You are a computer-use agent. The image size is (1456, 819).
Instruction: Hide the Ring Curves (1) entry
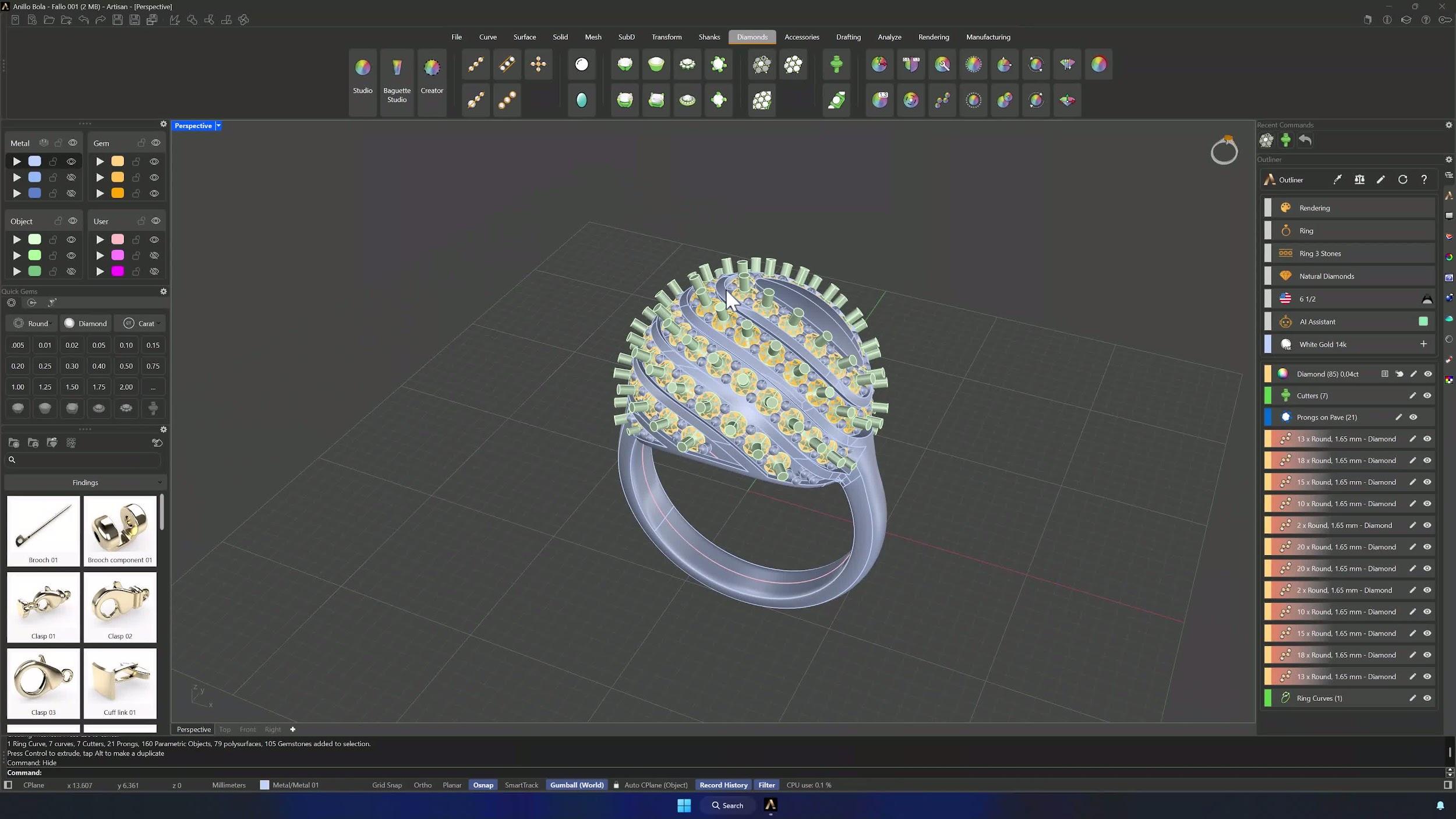1427,698
